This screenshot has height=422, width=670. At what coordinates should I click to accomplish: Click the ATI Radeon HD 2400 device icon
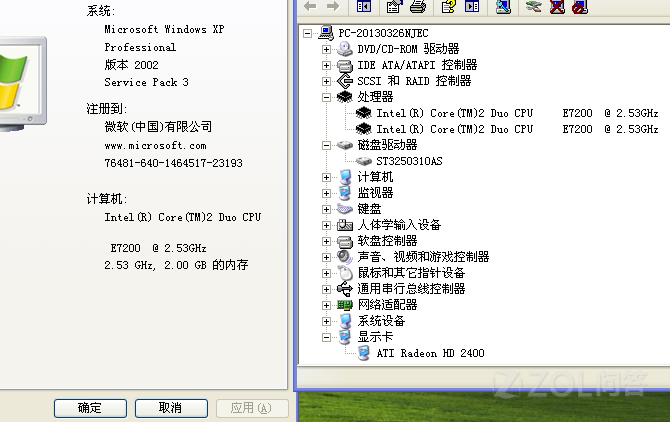[x=364, y=353]
